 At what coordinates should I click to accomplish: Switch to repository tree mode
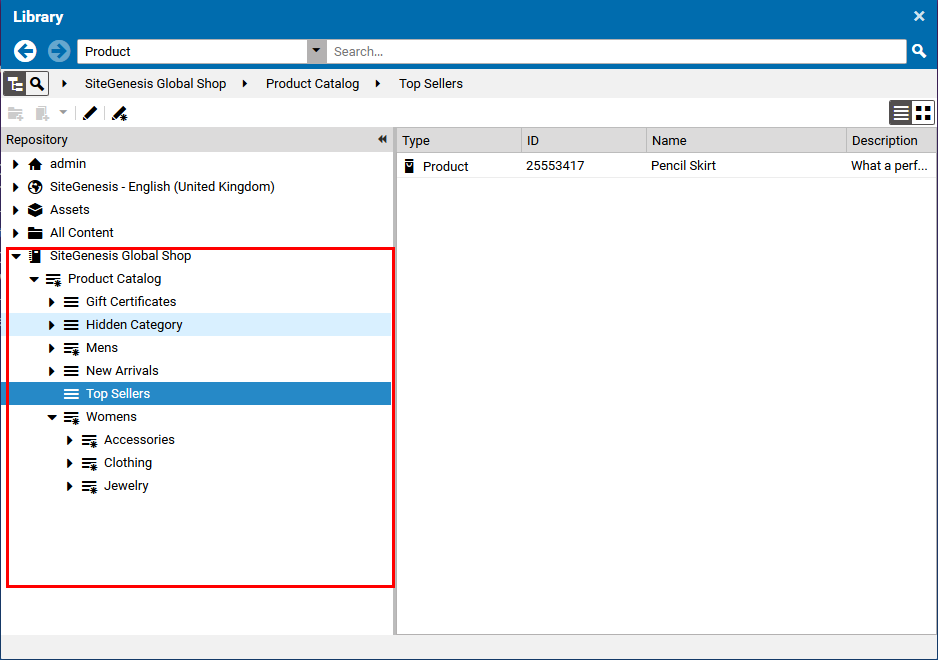click(14, 84)
